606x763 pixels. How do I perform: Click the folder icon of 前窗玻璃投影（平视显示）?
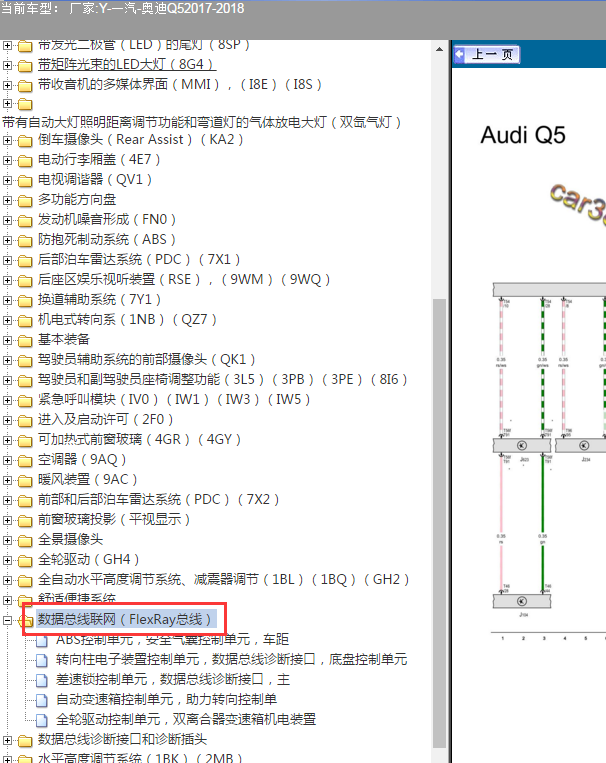pyautogui.click(x=25, y=520)
